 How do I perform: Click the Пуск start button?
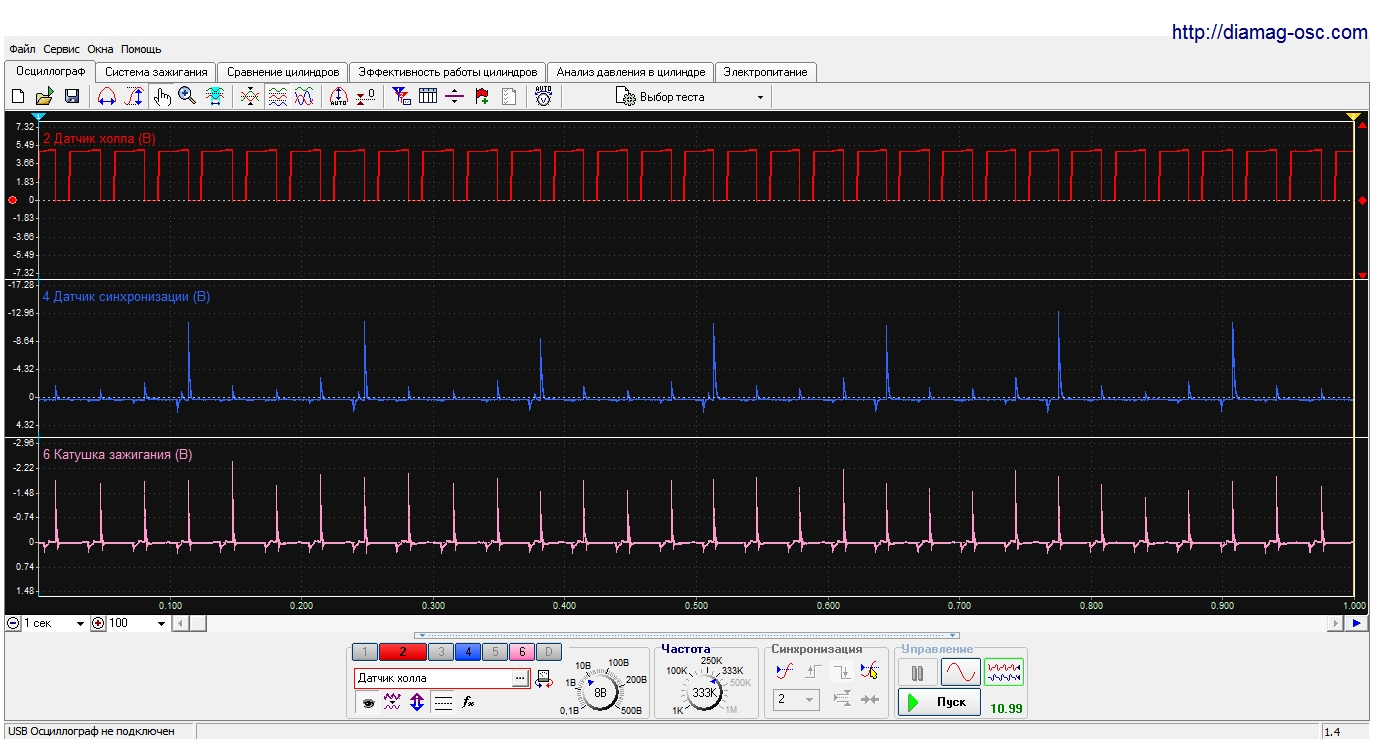tap(939, 702)
